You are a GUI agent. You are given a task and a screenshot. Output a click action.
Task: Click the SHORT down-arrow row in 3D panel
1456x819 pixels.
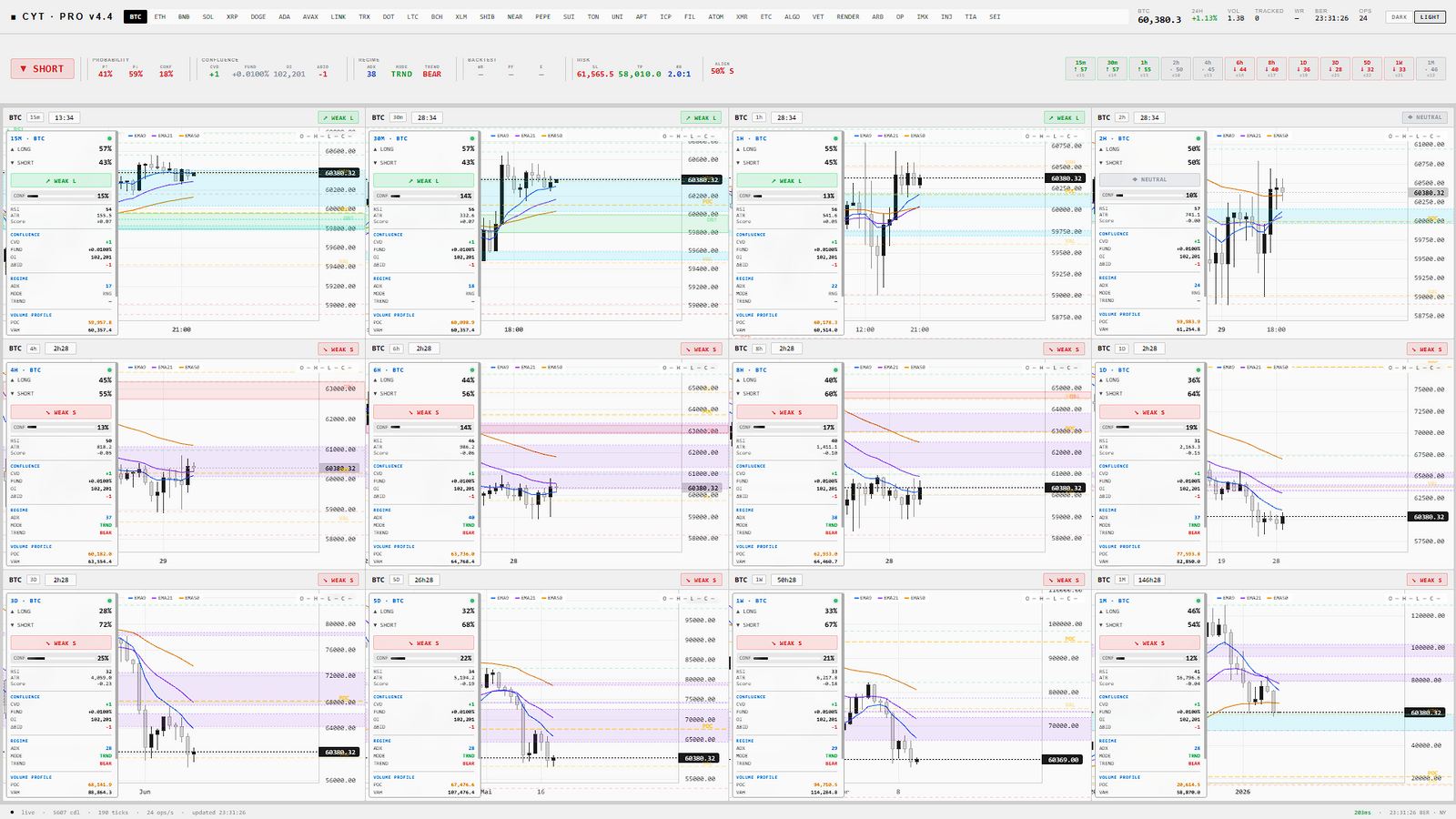(61, 625)
